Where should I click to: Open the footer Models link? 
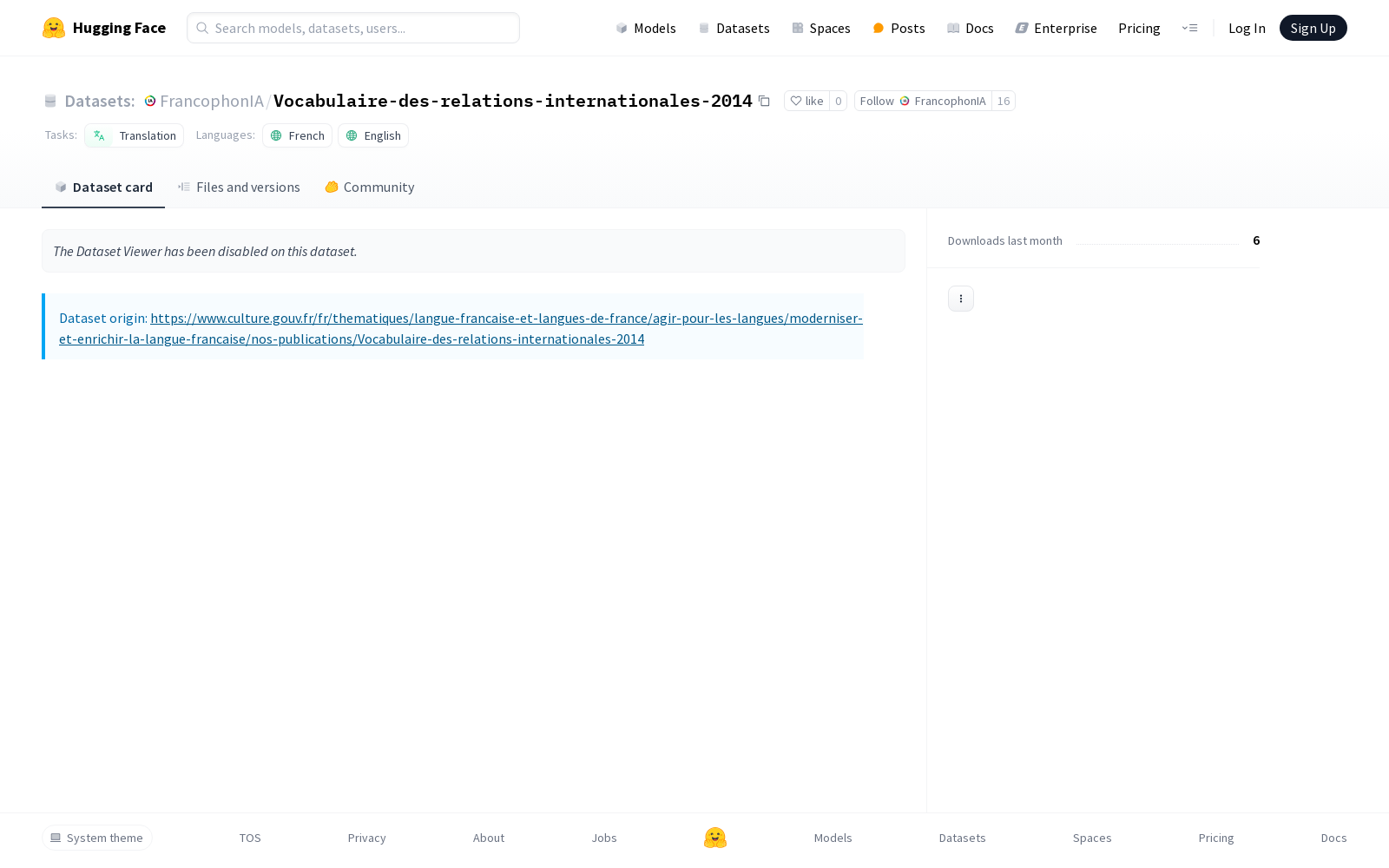[833, 838]
